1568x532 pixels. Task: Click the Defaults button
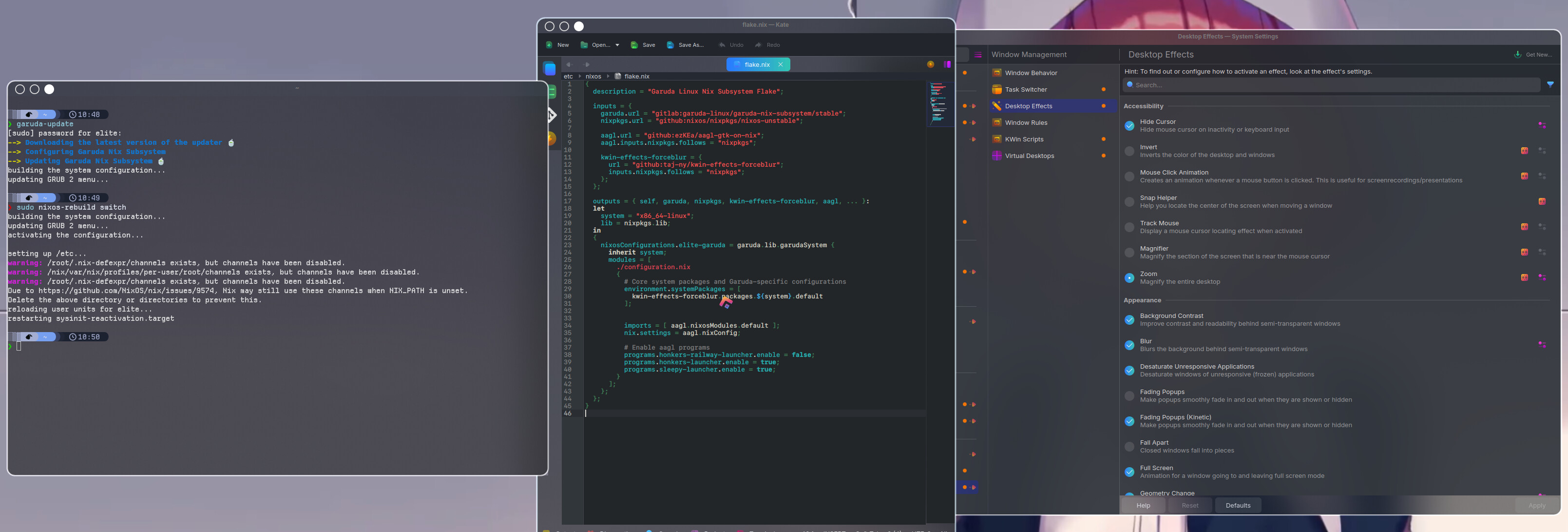(x=1238, y=505)
